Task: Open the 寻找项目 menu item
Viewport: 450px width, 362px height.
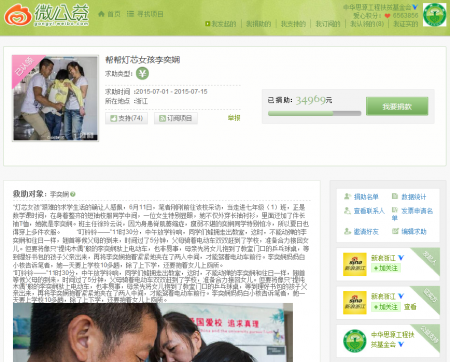Action: click(145, 14)
